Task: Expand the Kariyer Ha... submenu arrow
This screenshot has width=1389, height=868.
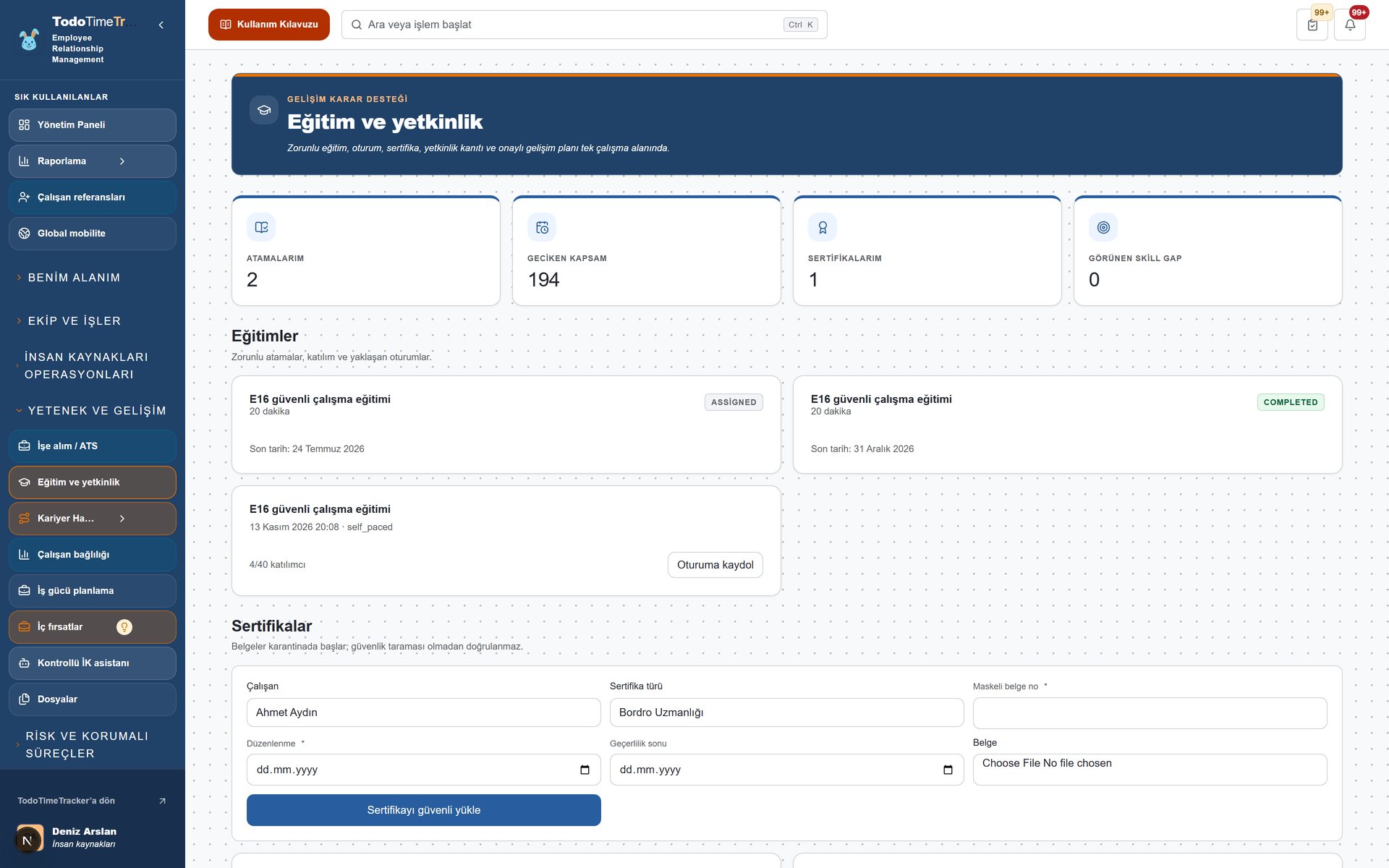Action: click(122, 519)
